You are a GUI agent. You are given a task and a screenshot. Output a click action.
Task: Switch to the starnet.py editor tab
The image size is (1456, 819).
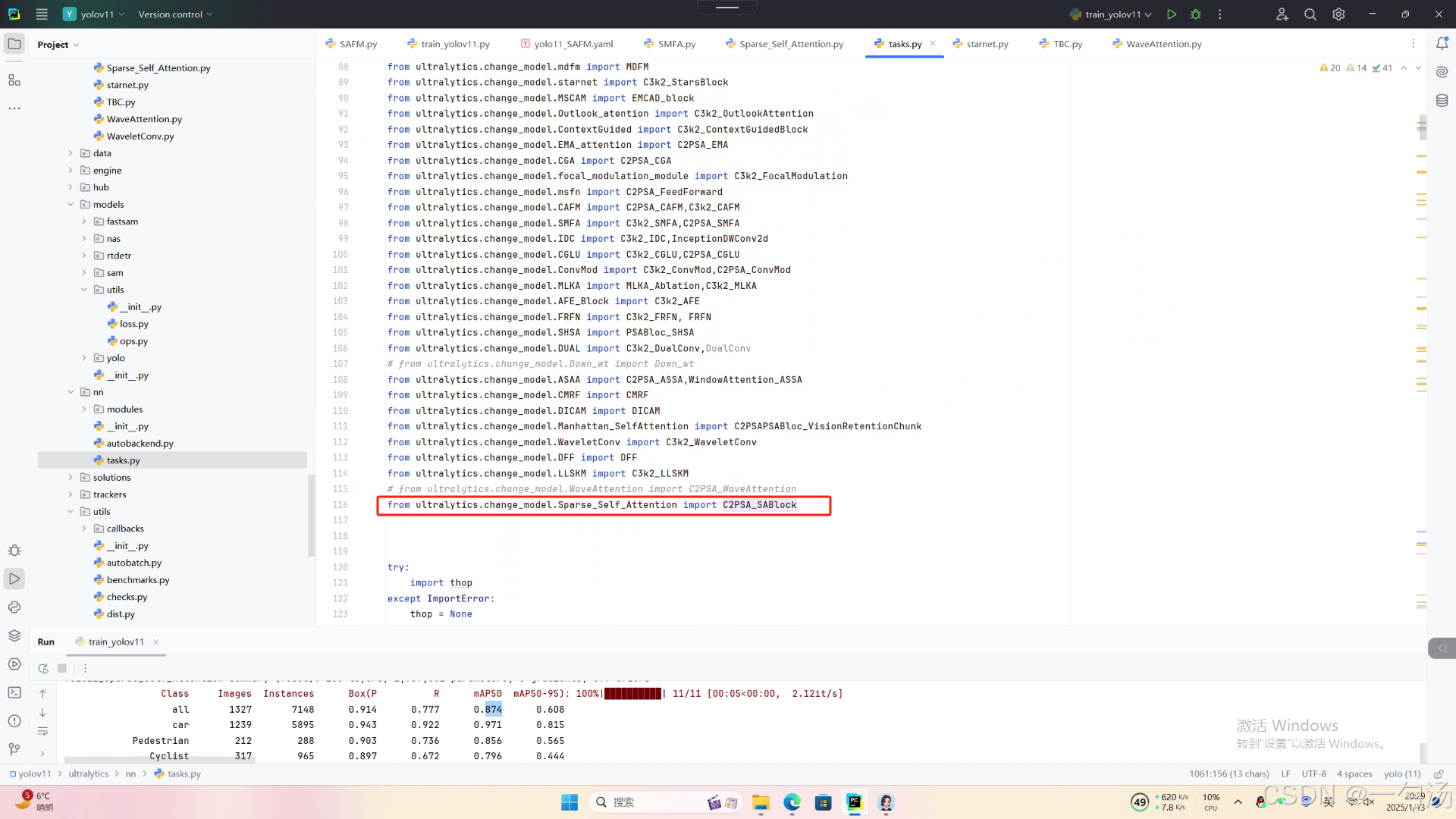pos(987,44)
